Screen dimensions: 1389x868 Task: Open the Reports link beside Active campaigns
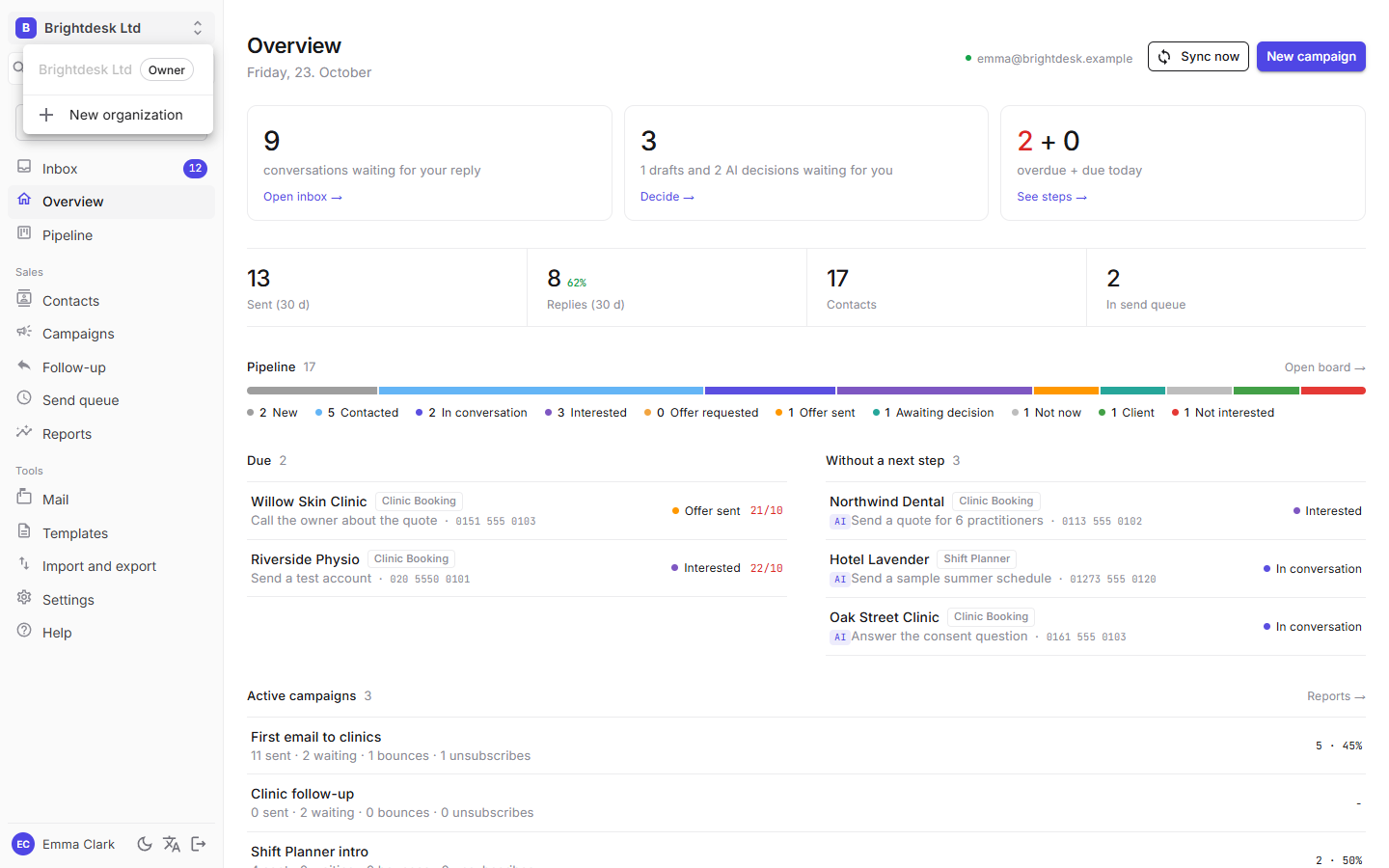pyautogui.click(x=1336, y=696)
